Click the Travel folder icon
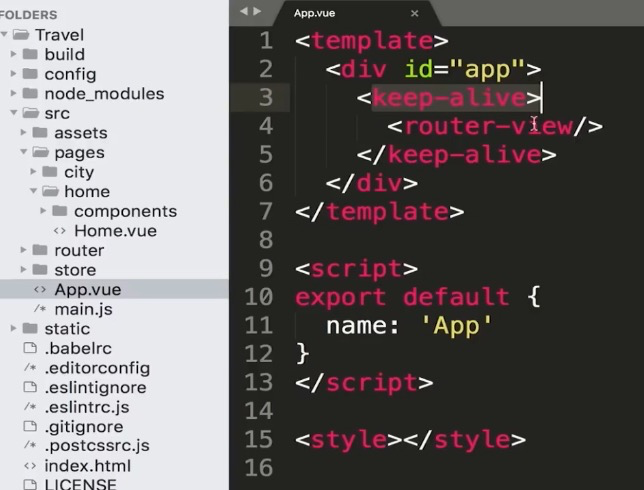Viewport: 644px width, 490px height. 21,35
